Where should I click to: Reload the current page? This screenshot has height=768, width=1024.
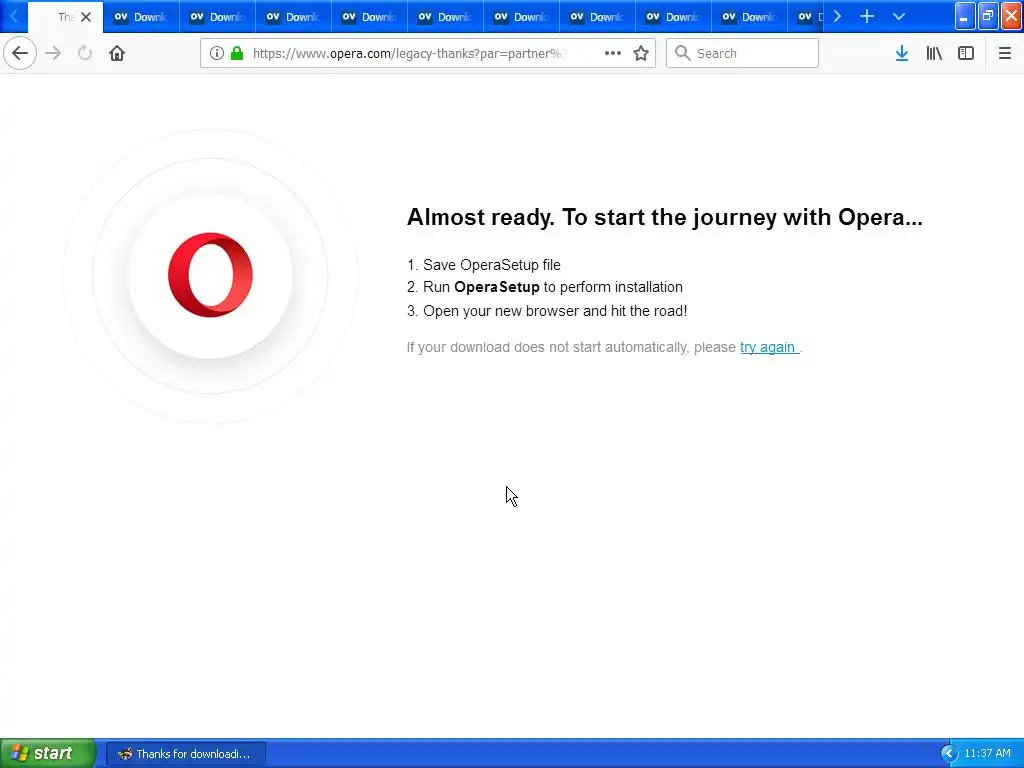pos(85,53)
